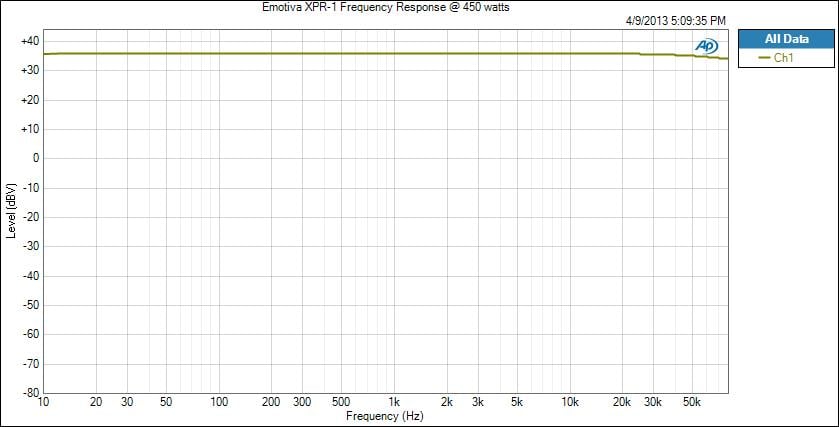839x427 pixels.
Task: Click the 1k frequency tick label
Action: pyautogui.click(x=394, y=402)
